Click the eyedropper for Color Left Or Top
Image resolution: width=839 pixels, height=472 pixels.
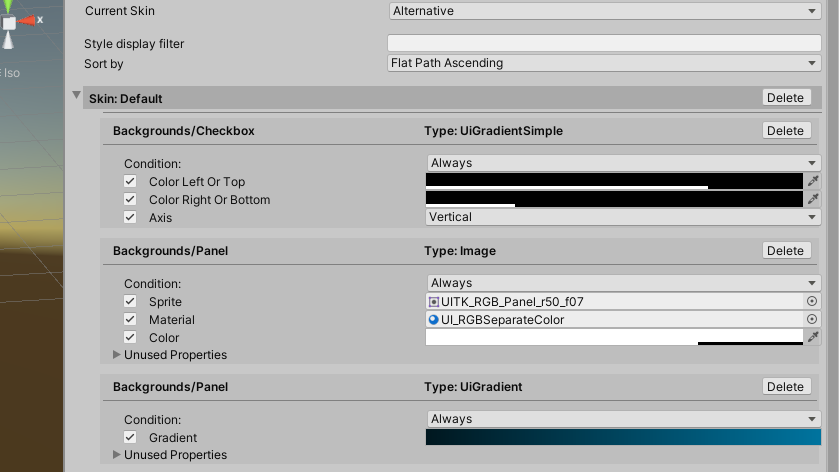pyautogui.click(x=813, y=181)
